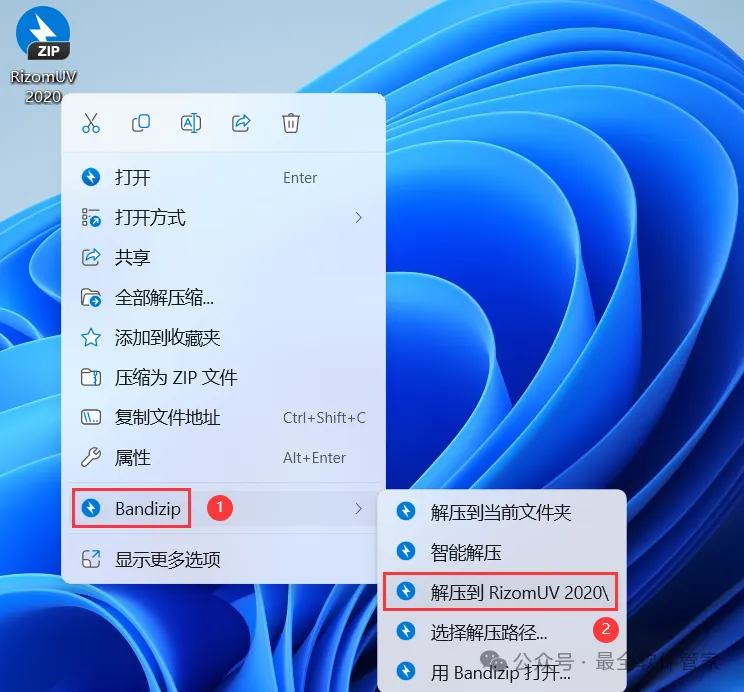Select 共享 in the context menu
The width and height of the screenshot is (744, 692).
223,258
